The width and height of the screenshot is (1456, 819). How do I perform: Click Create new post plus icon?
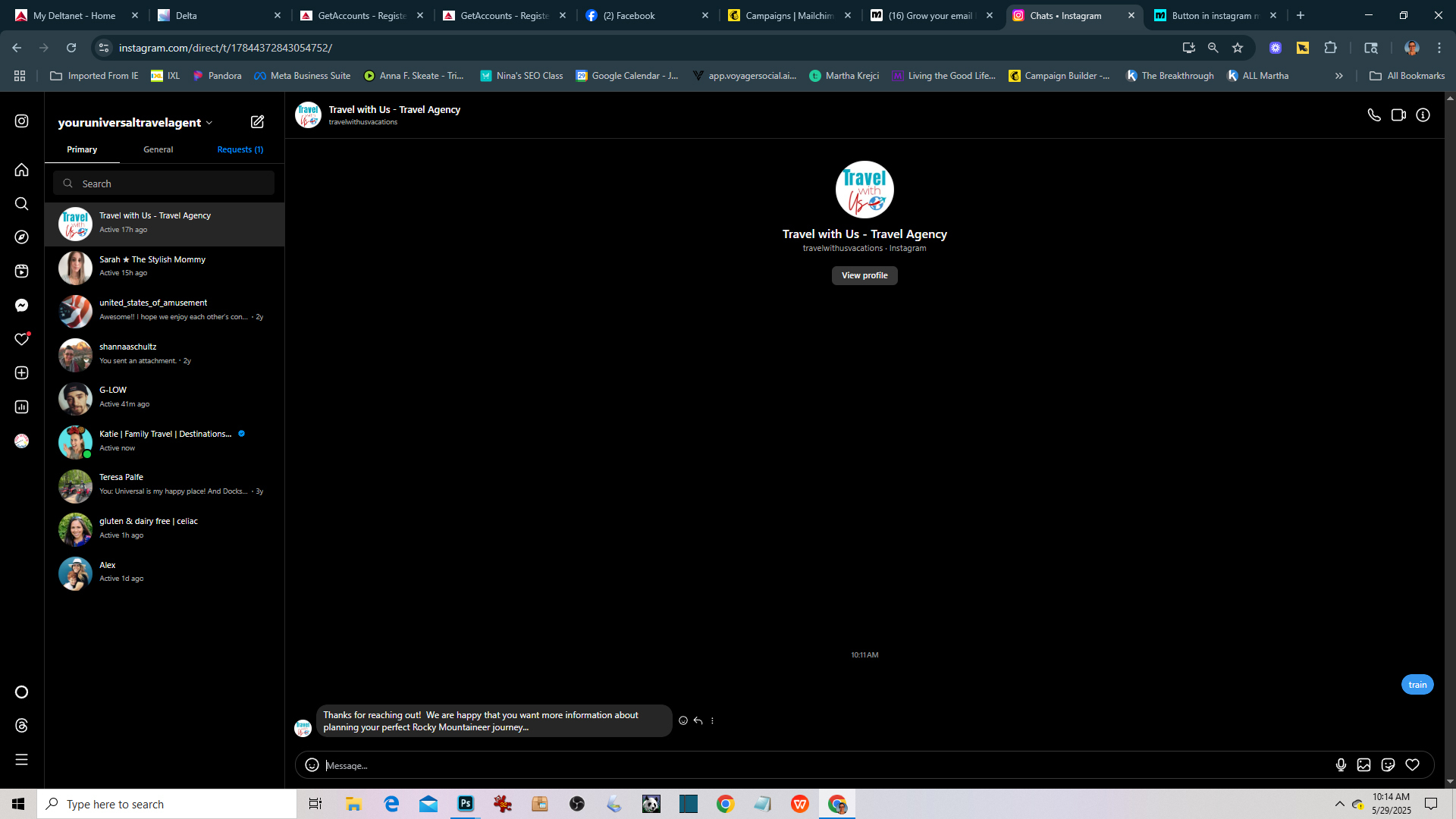pyautogui.click(x=21, y=373)
